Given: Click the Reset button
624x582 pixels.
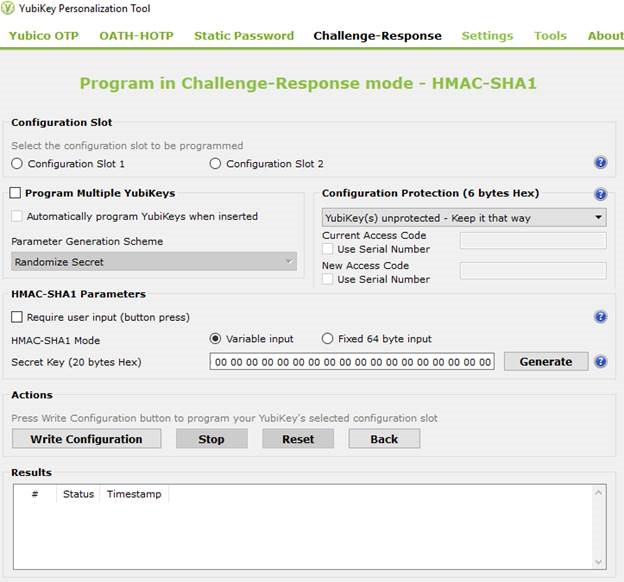Looking at the screenshot, I should (298, 439).
